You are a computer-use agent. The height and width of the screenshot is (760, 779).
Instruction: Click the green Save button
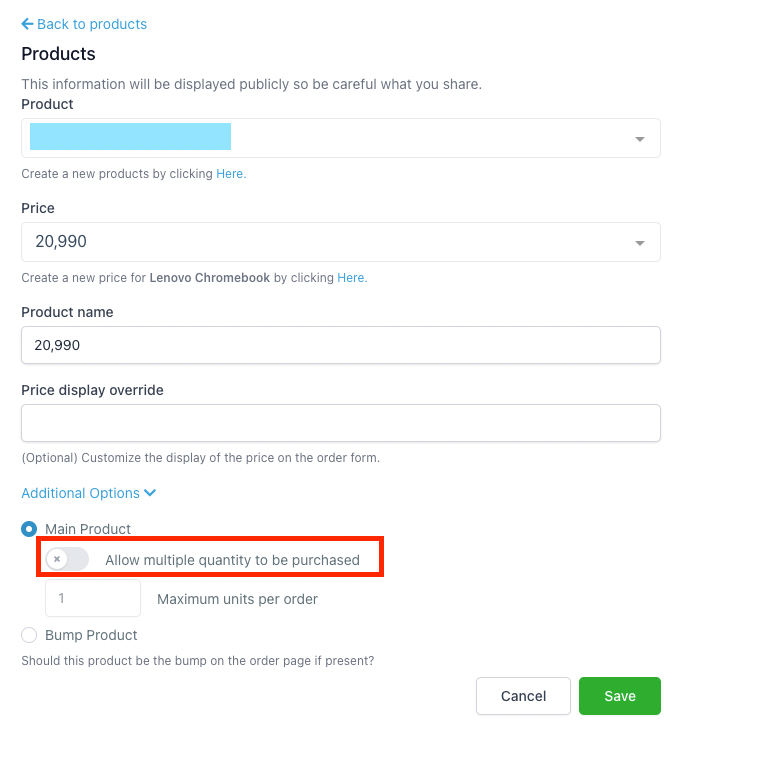(619, 696)
